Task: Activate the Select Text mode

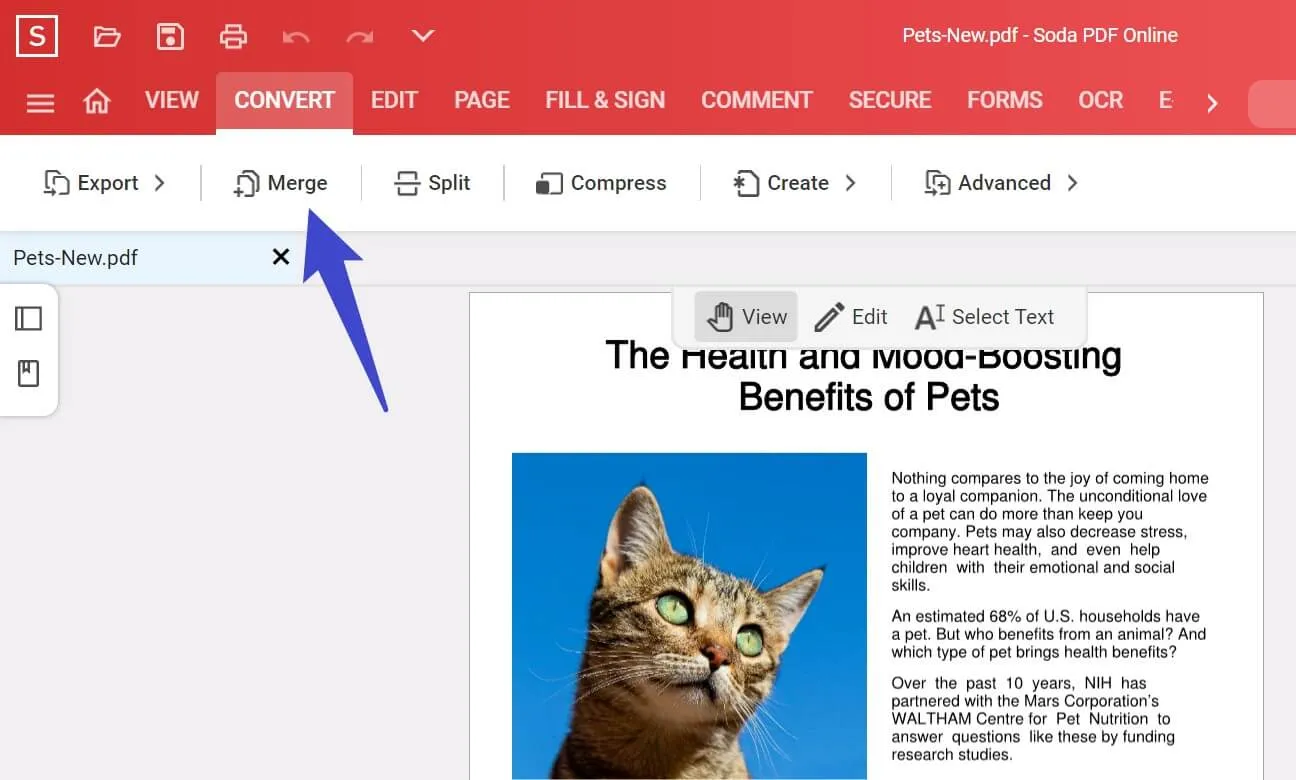Action: 984,316
